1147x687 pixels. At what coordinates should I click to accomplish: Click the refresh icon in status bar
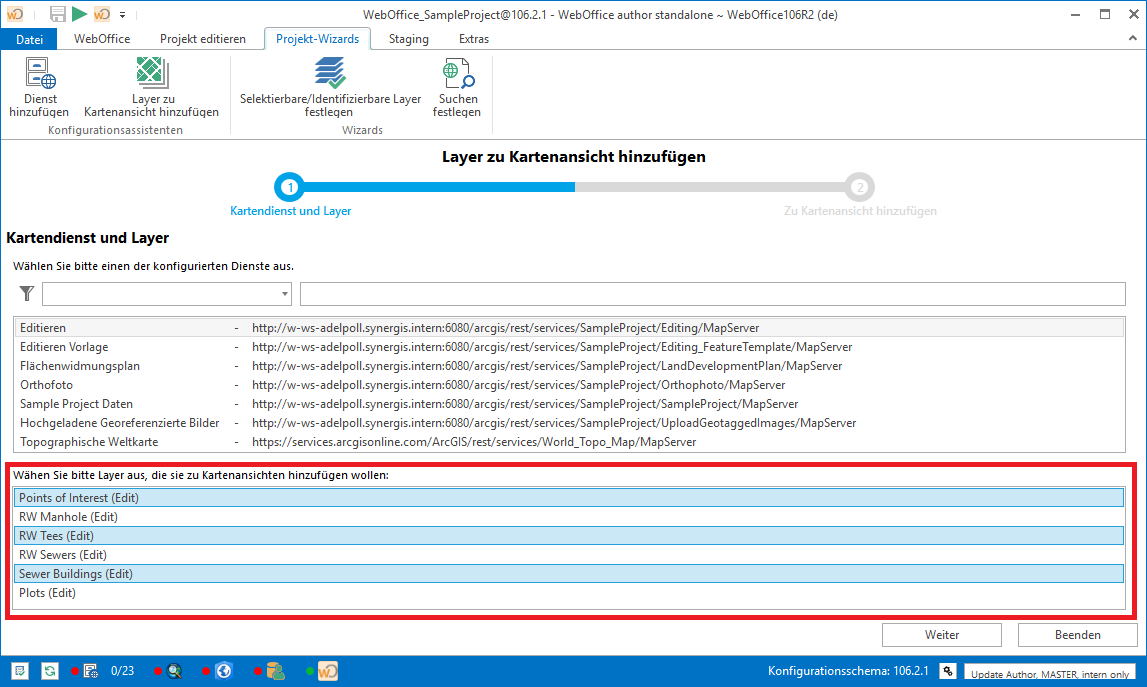(49, 671)
